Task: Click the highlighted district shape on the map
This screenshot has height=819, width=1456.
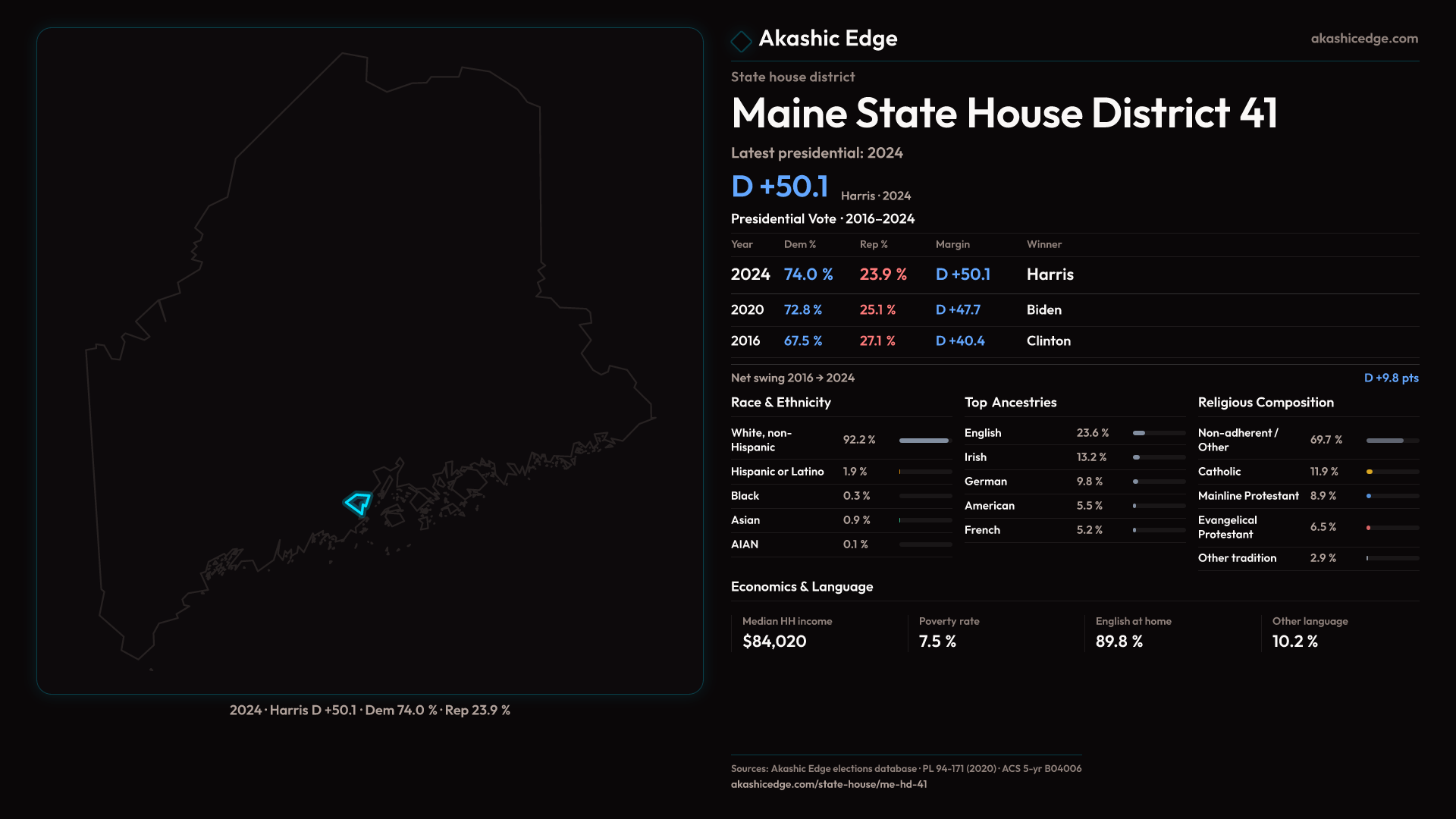Action: (358, 503)
